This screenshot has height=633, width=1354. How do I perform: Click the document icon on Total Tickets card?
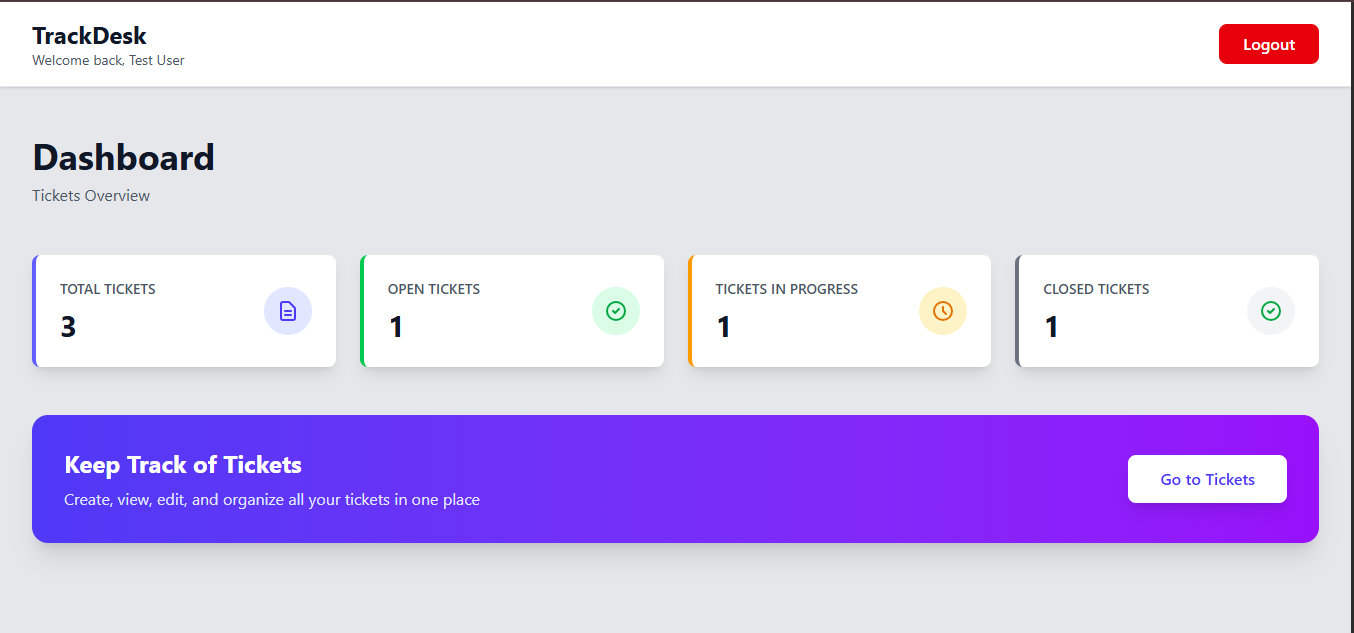click(x=288, y=311)
